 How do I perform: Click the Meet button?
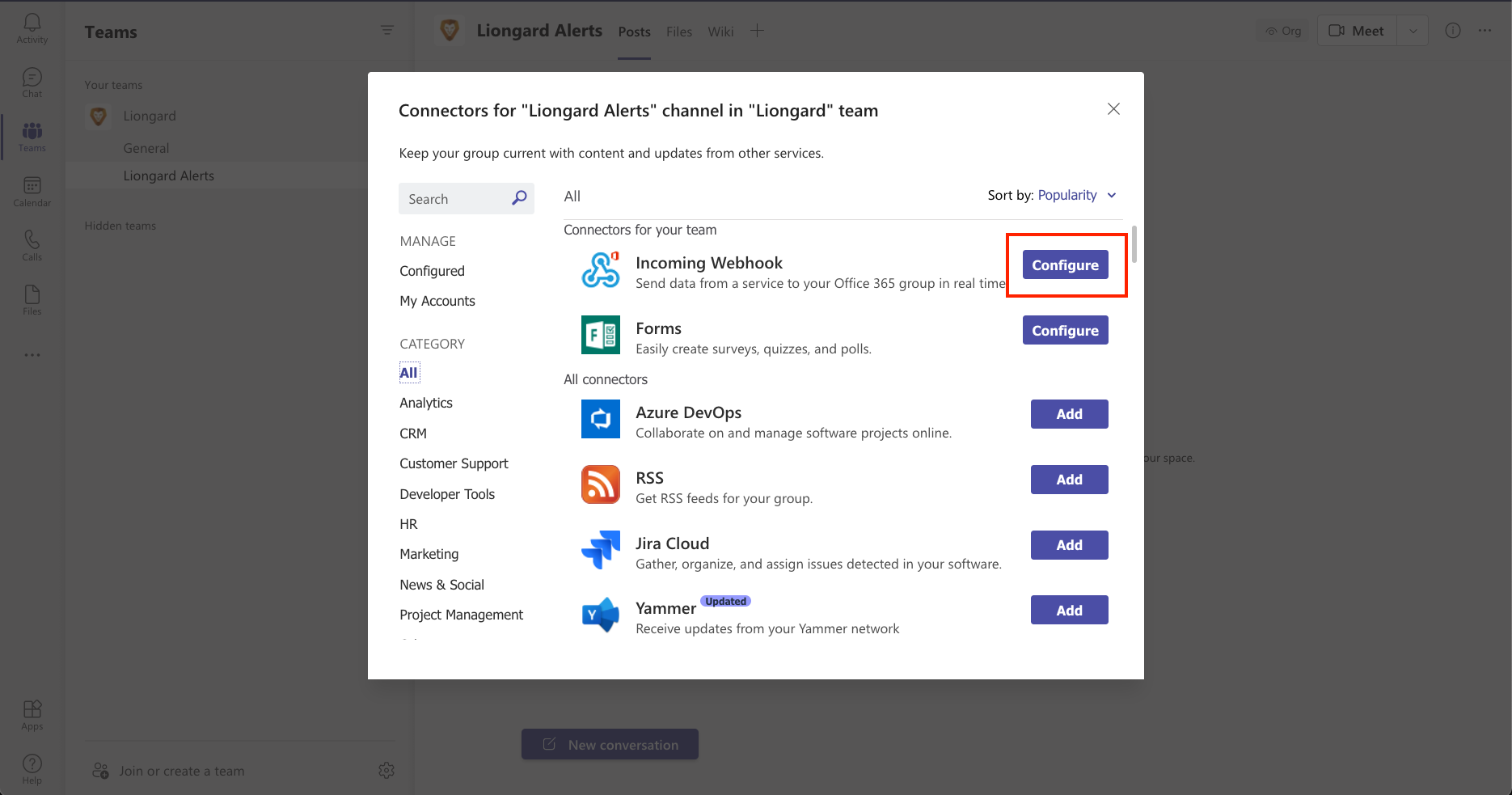click(1358, 31)
